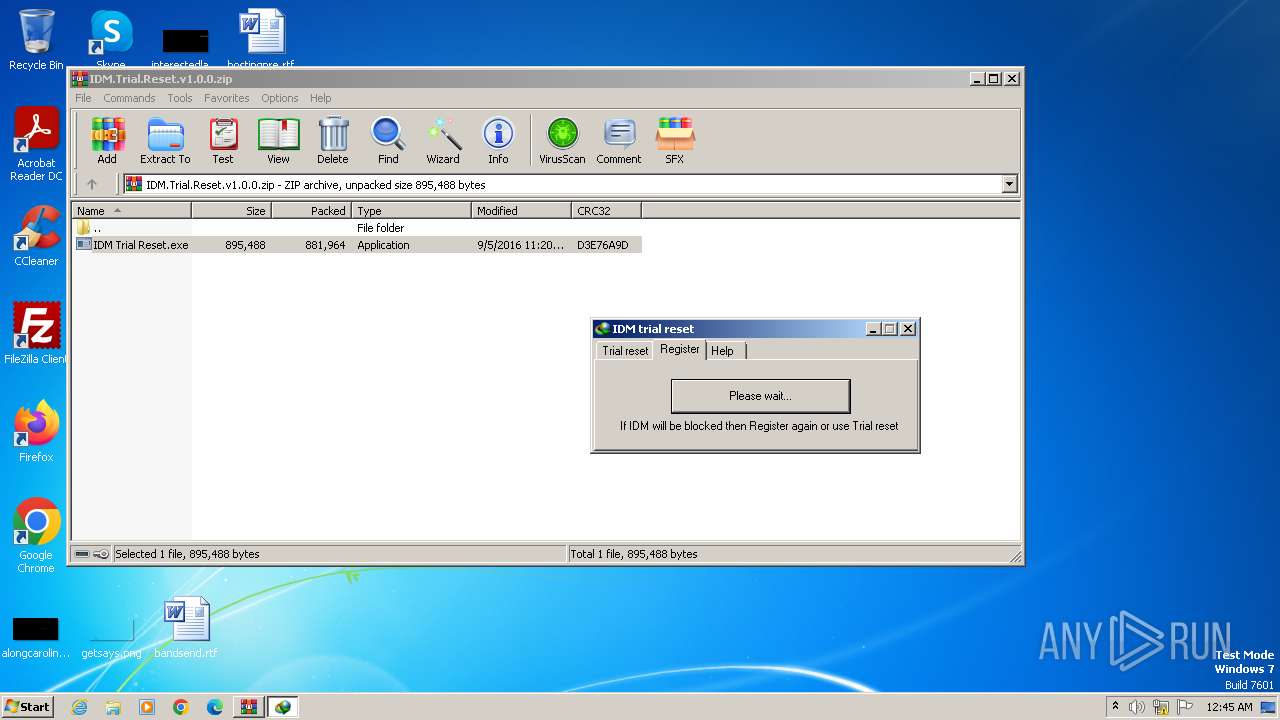Open the File menu
This screenshot has height=720, width=1280.
click(x=83, y=98)
